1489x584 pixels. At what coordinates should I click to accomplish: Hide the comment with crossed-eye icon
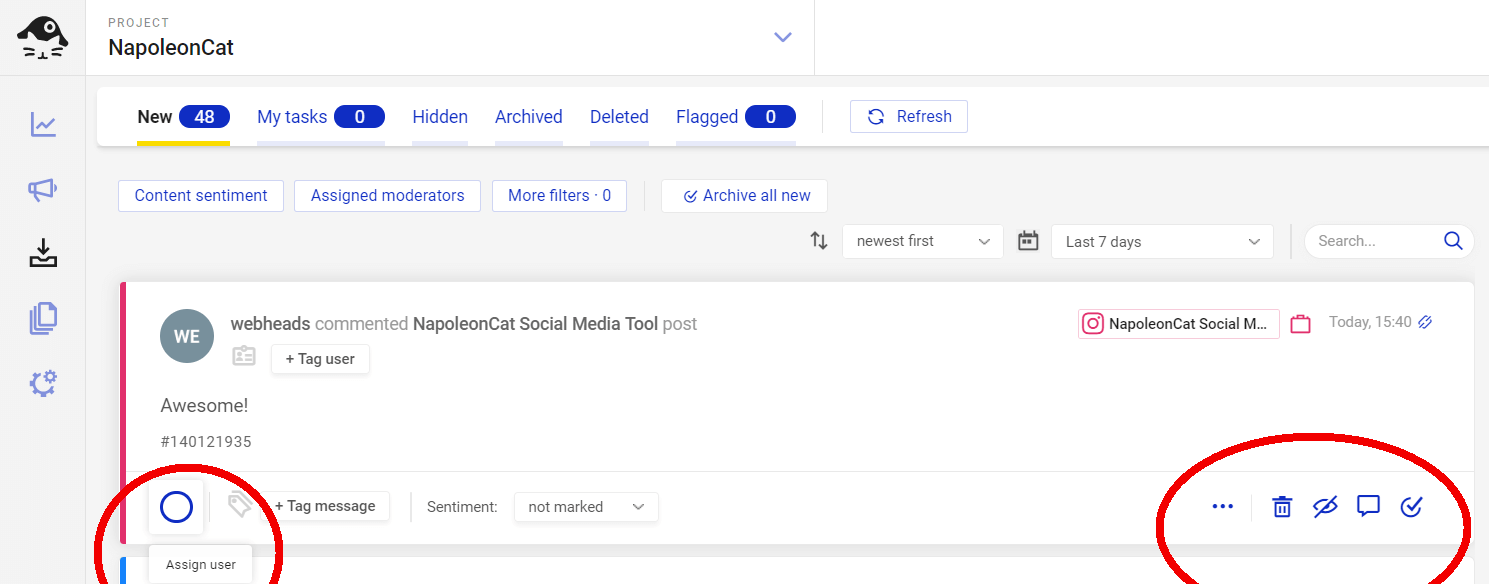[x=1325, y=507]
